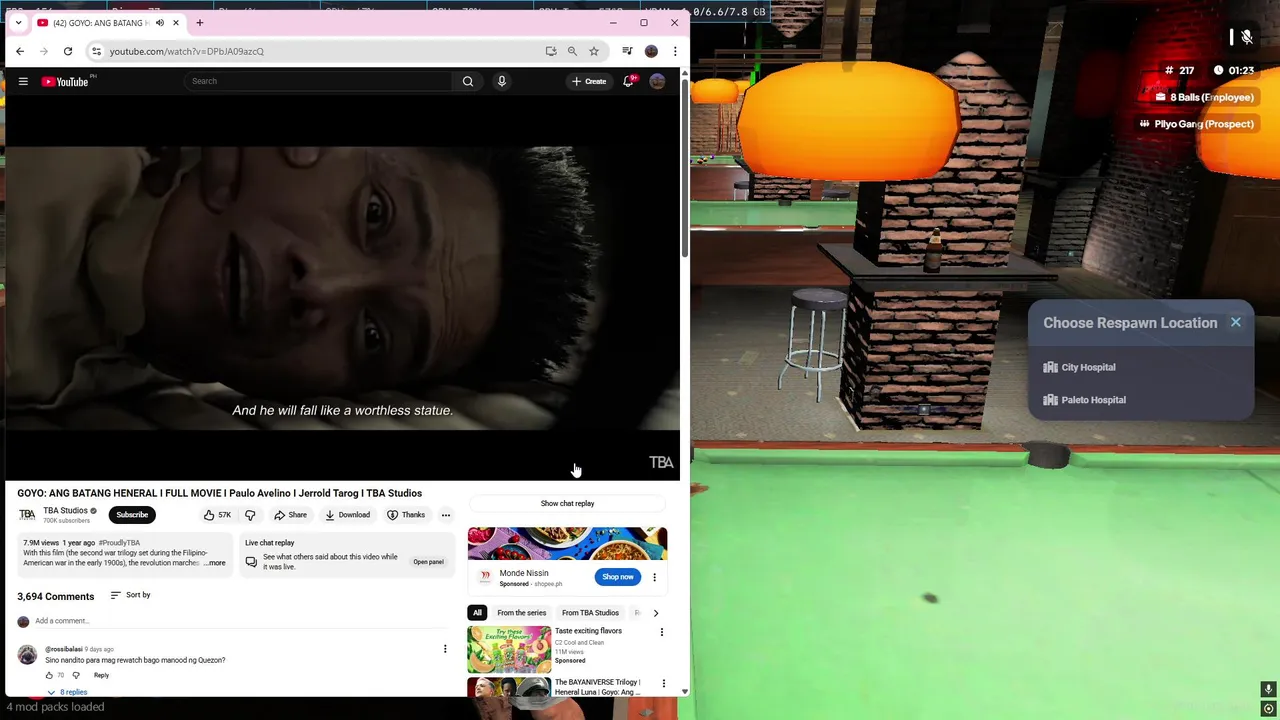
Task: Open options for Taste exciting flavors
Action: pyautogui.click(x=661, y=632)
